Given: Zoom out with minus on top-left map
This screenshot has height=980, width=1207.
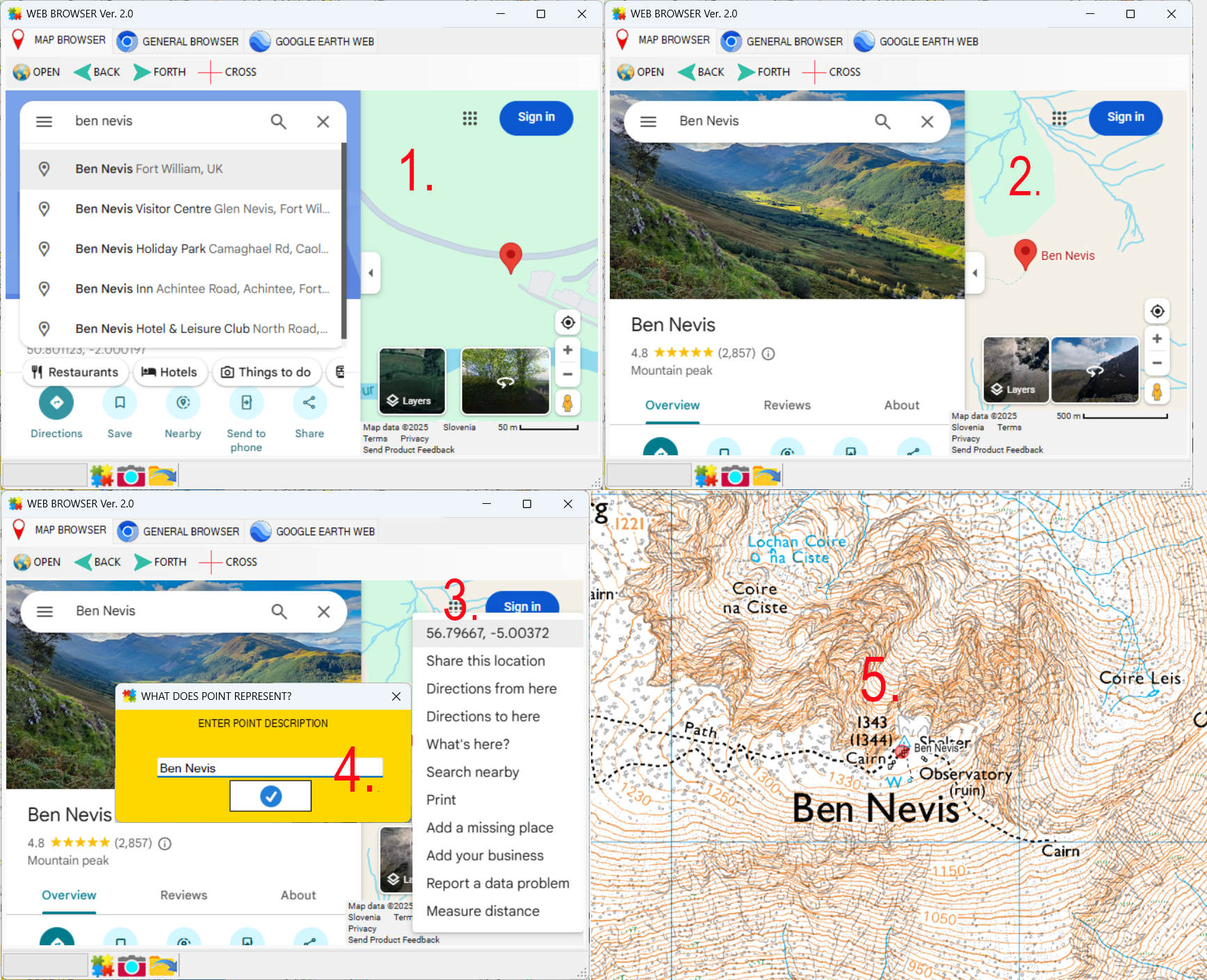Looking at the screenshot, I should [x=568, y=374].
